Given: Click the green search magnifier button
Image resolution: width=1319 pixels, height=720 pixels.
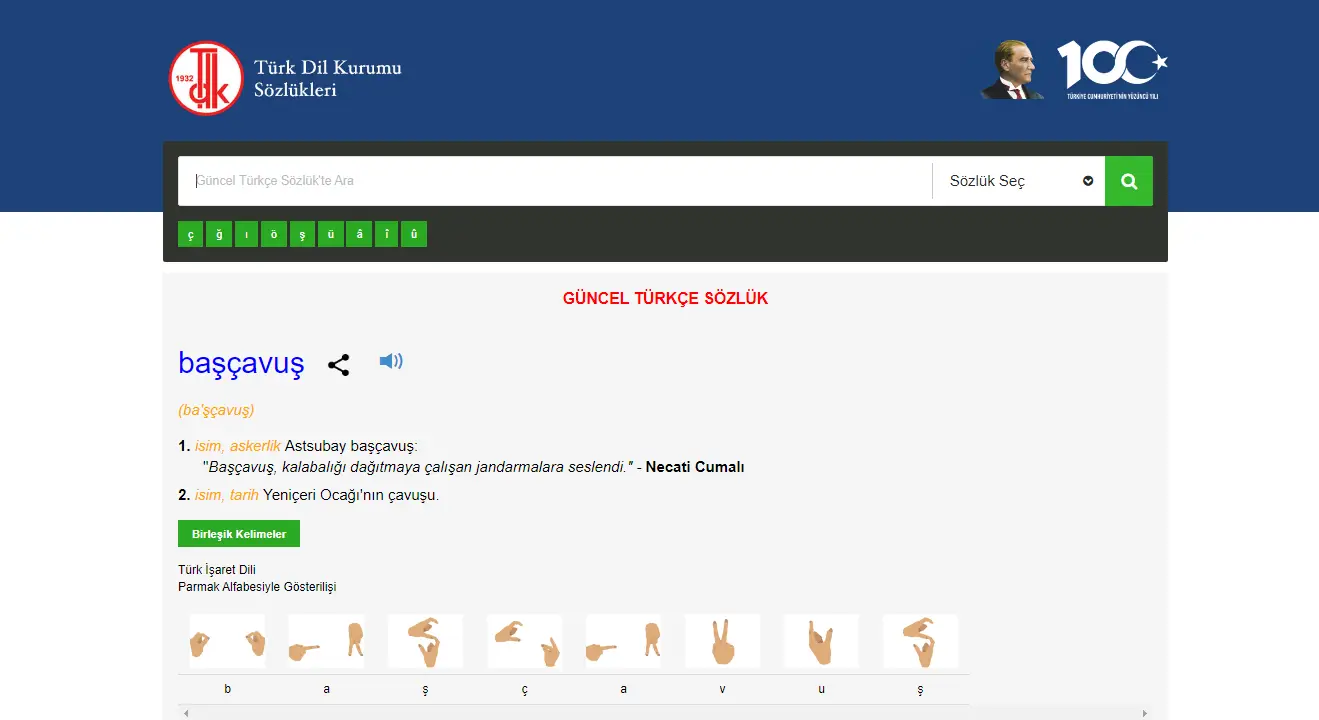Looking at the screenshot, I should [x=1129, y=181].
